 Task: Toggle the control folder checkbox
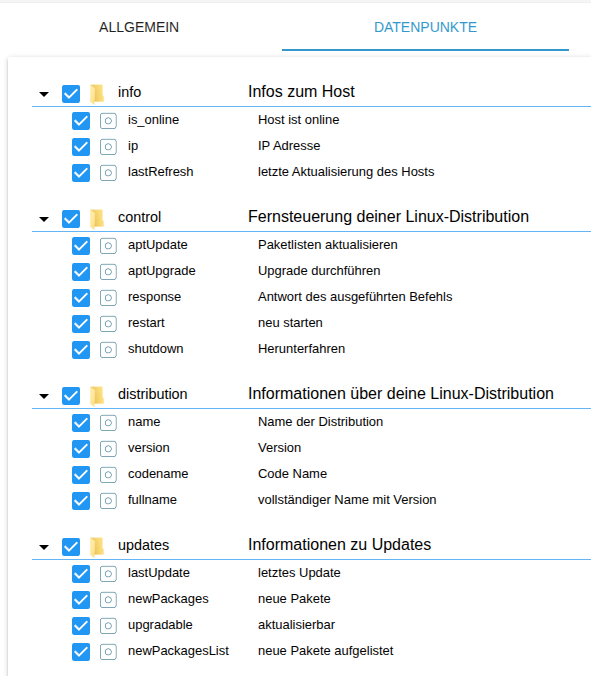pyautogui.click(x=71, y=218)
